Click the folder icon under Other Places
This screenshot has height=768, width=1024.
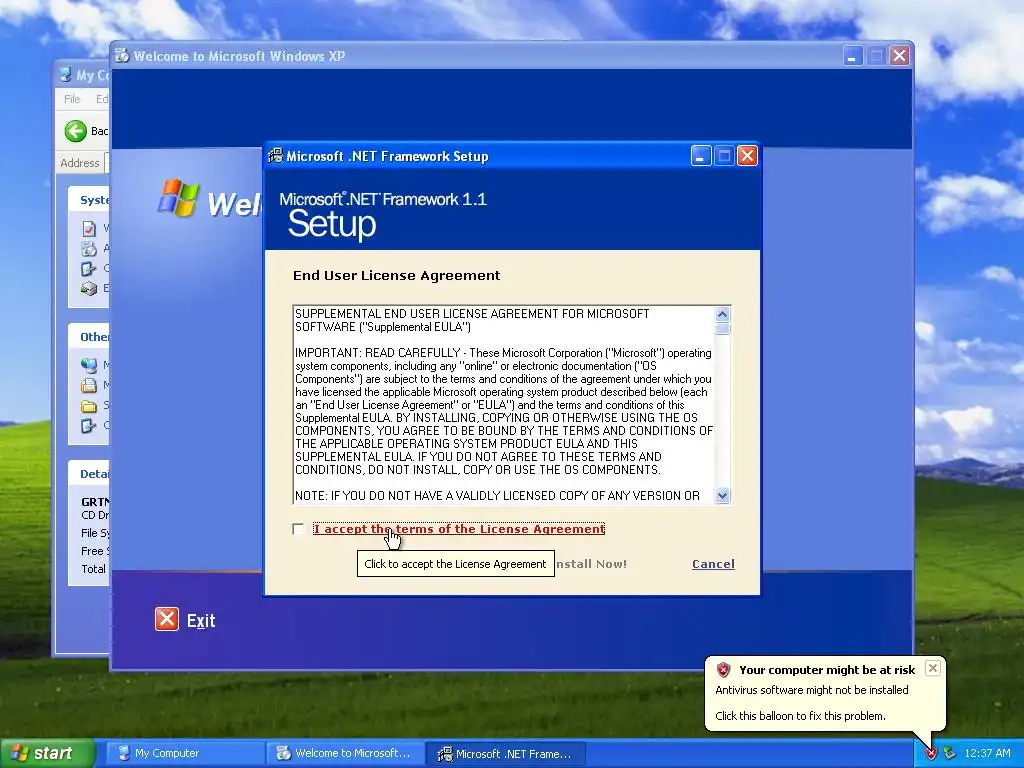tap(89, 406)
